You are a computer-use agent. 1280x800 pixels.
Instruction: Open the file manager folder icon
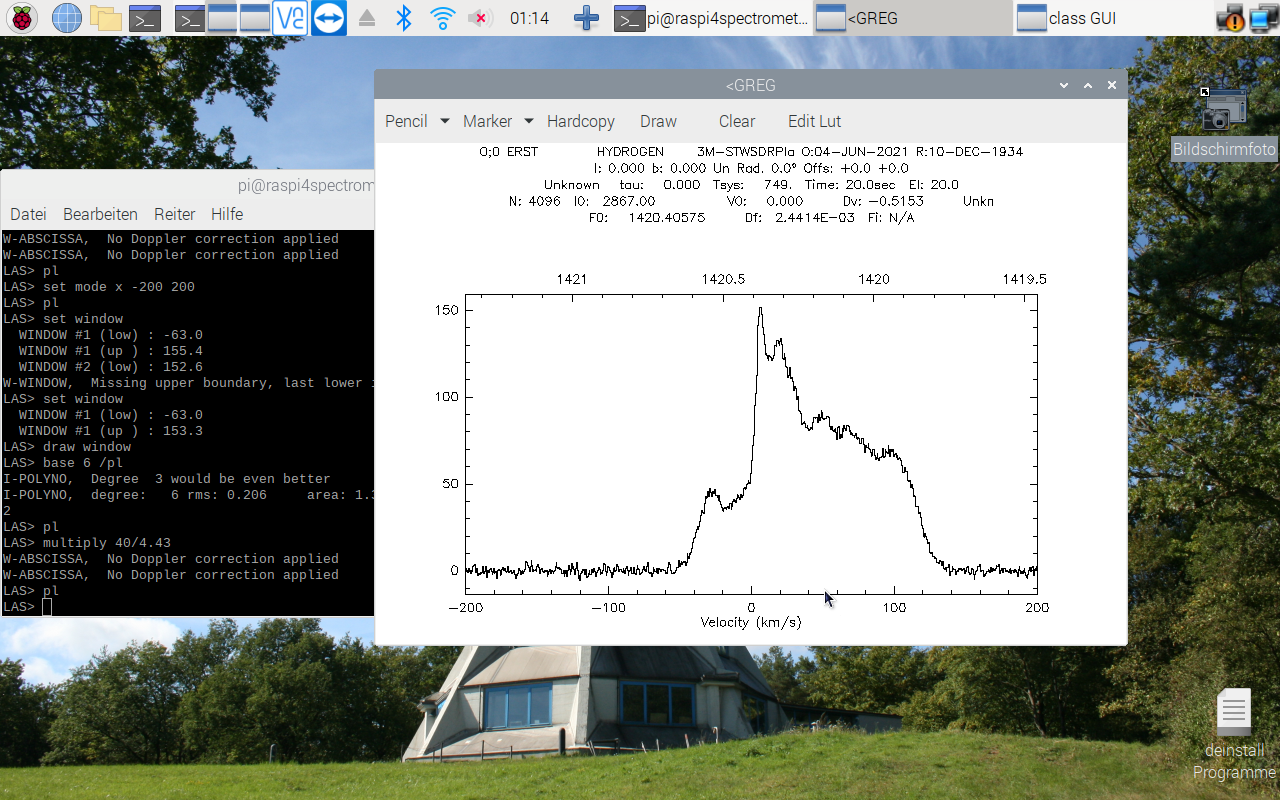[105, 18]
